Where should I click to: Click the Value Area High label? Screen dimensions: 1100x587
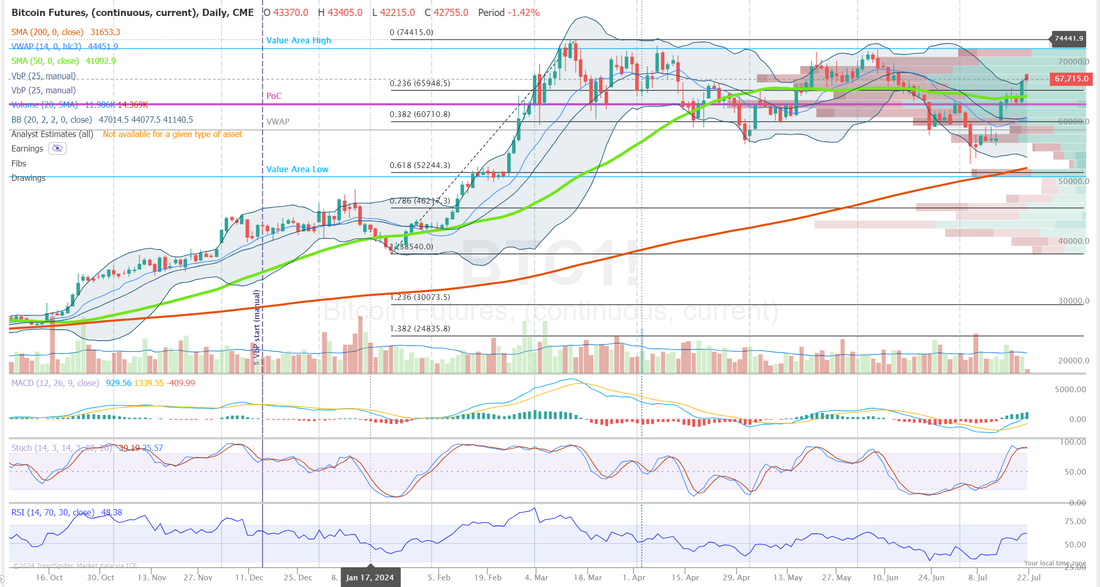[299, 41]
